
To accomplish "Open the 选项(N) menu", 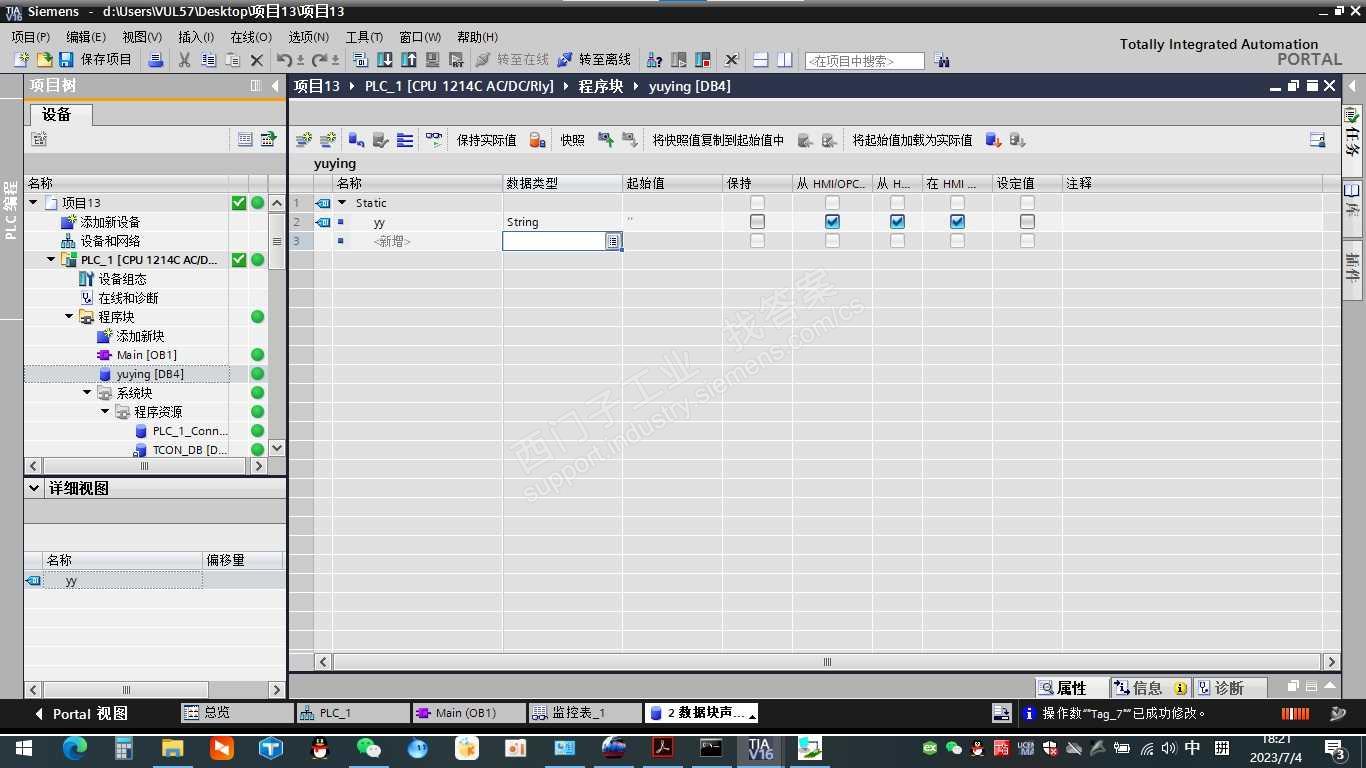I will coord(308,37).
